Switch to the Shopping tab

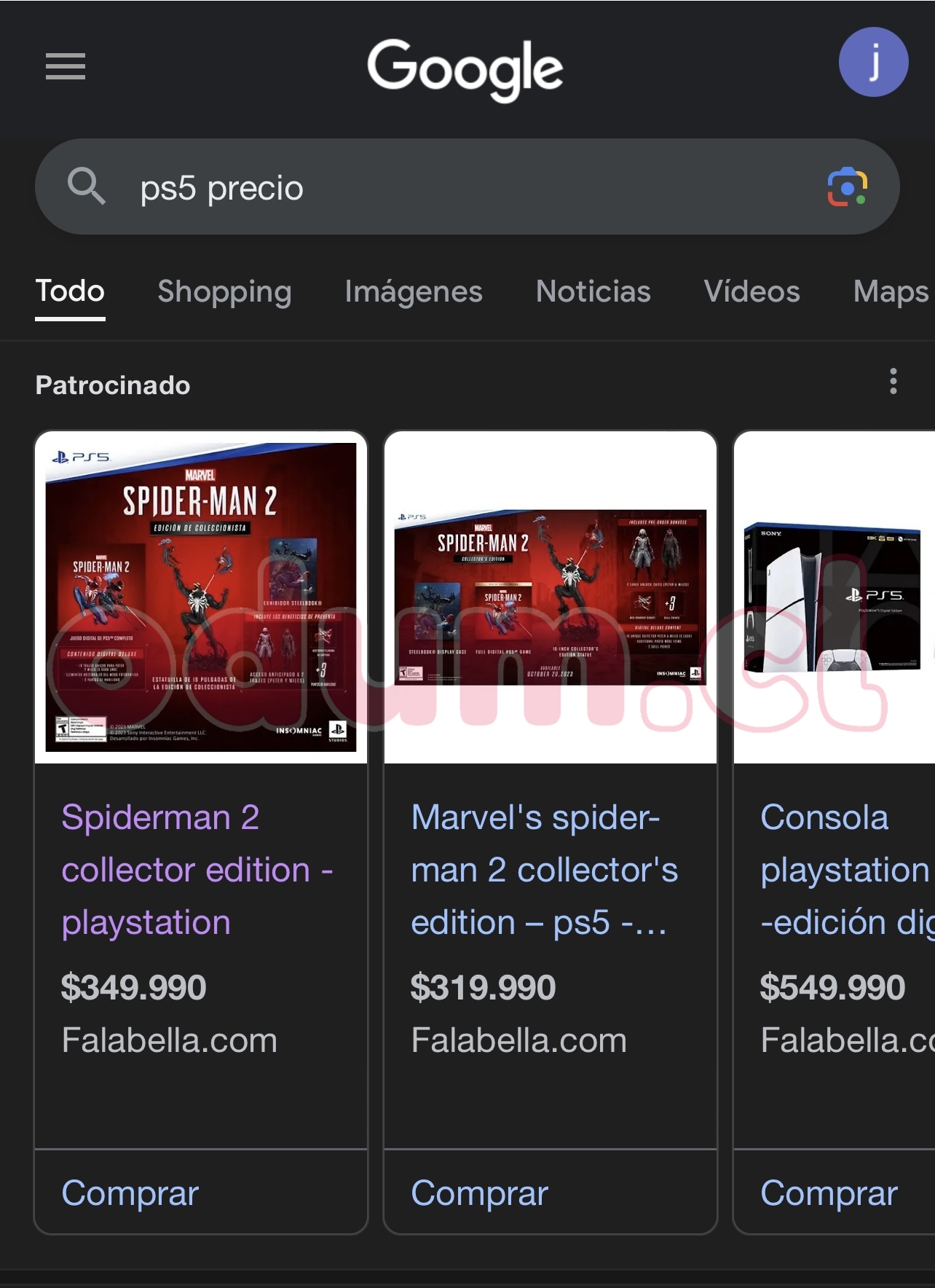pyautogui.click(x=224, y=291)
